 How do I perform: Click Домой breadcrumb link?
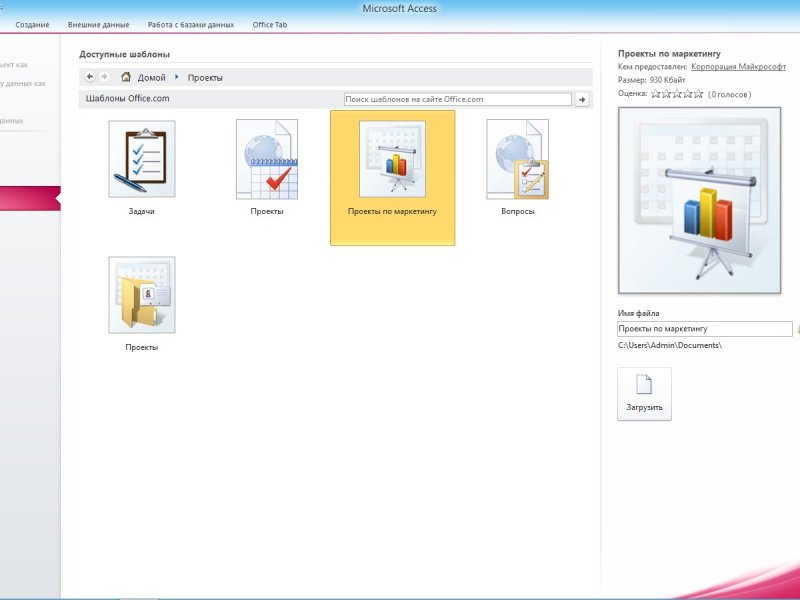pyautogui.click(x=152, y=78)
